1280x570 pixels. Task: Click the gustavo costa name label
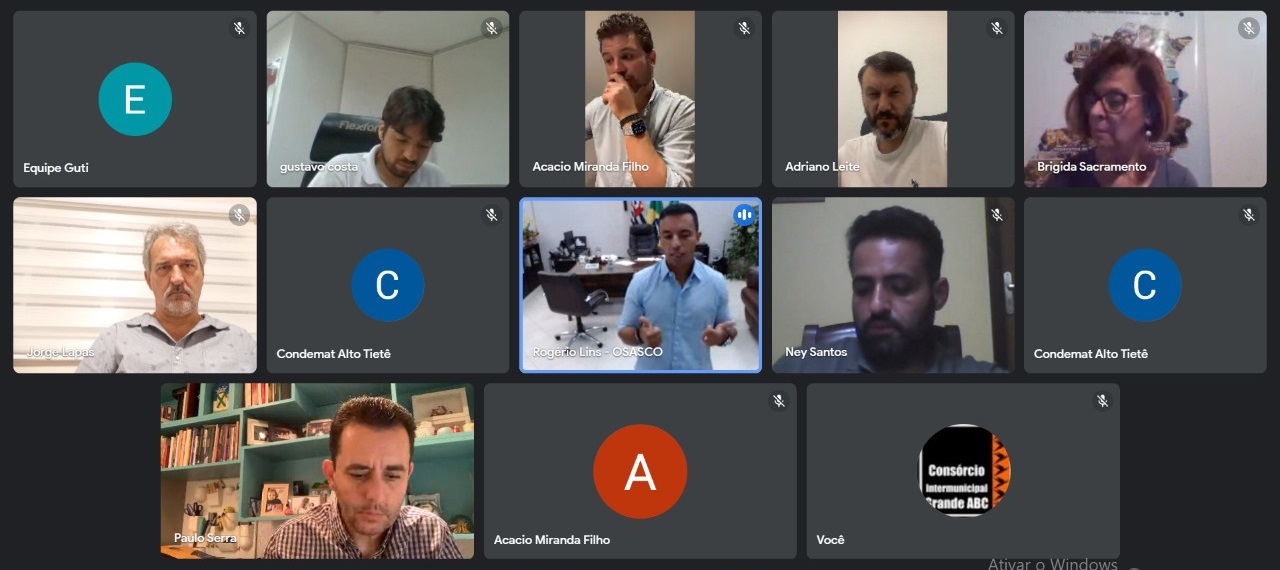319,167
